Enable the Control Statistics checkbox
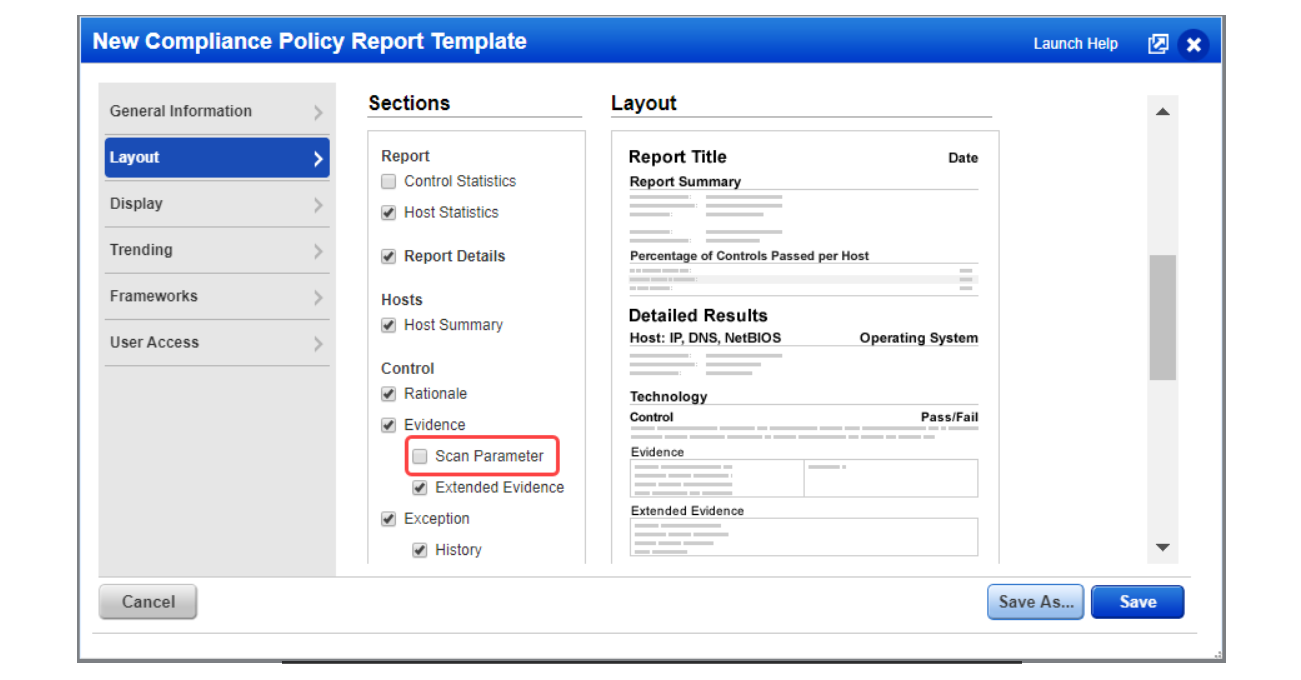Screen dimensions: 1301x680 [x=388, y=181]
